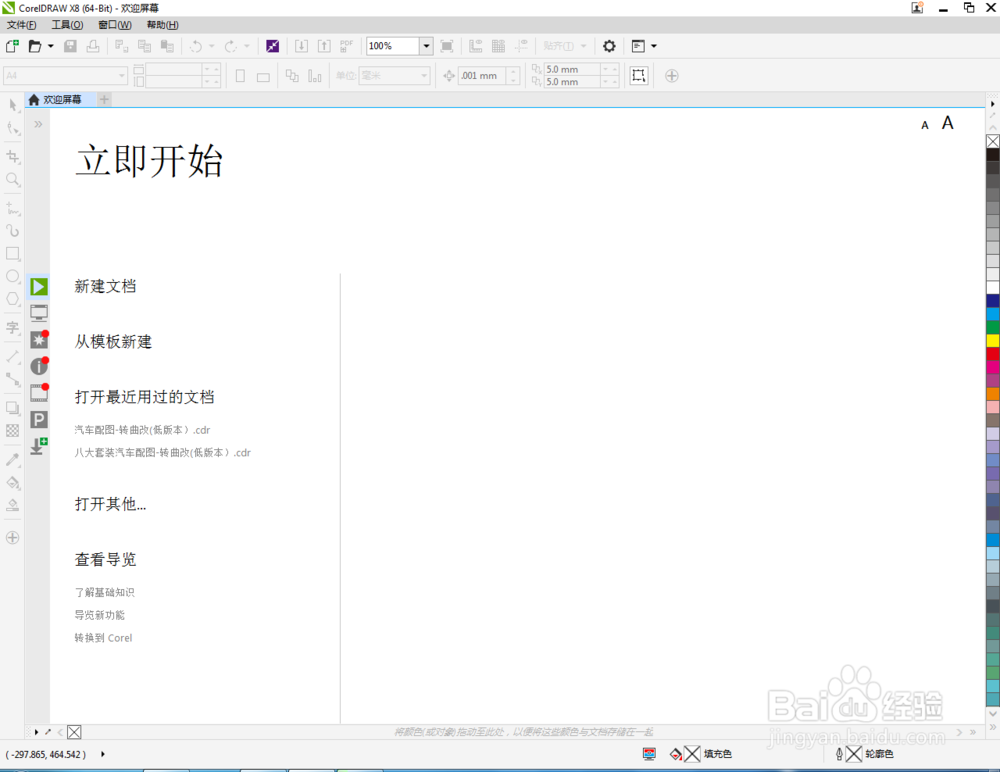Click the small A decrease text size
Viewport: 1000px width, 772px height.
(925, 126)
